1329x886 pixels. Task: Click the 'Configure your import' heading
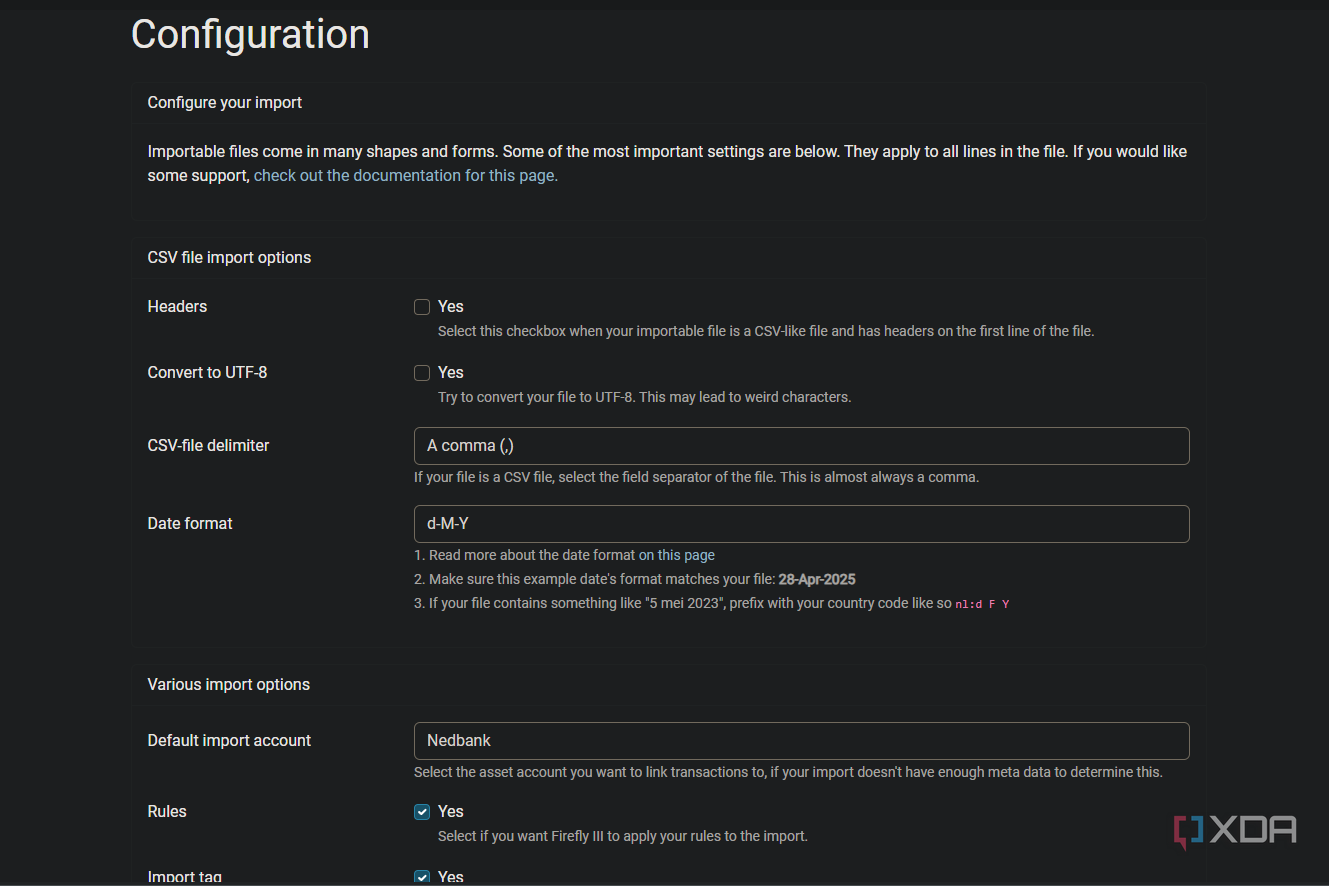tap(225, 102)
